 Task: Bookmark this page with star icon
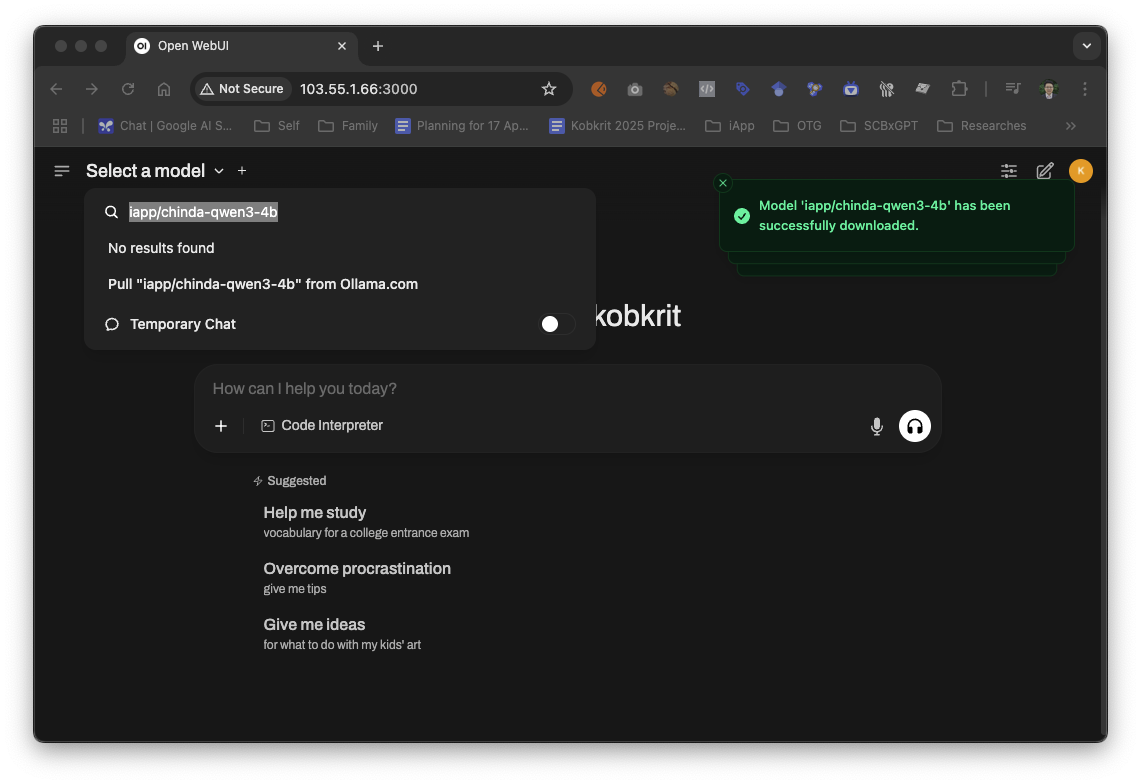[548, 89]
